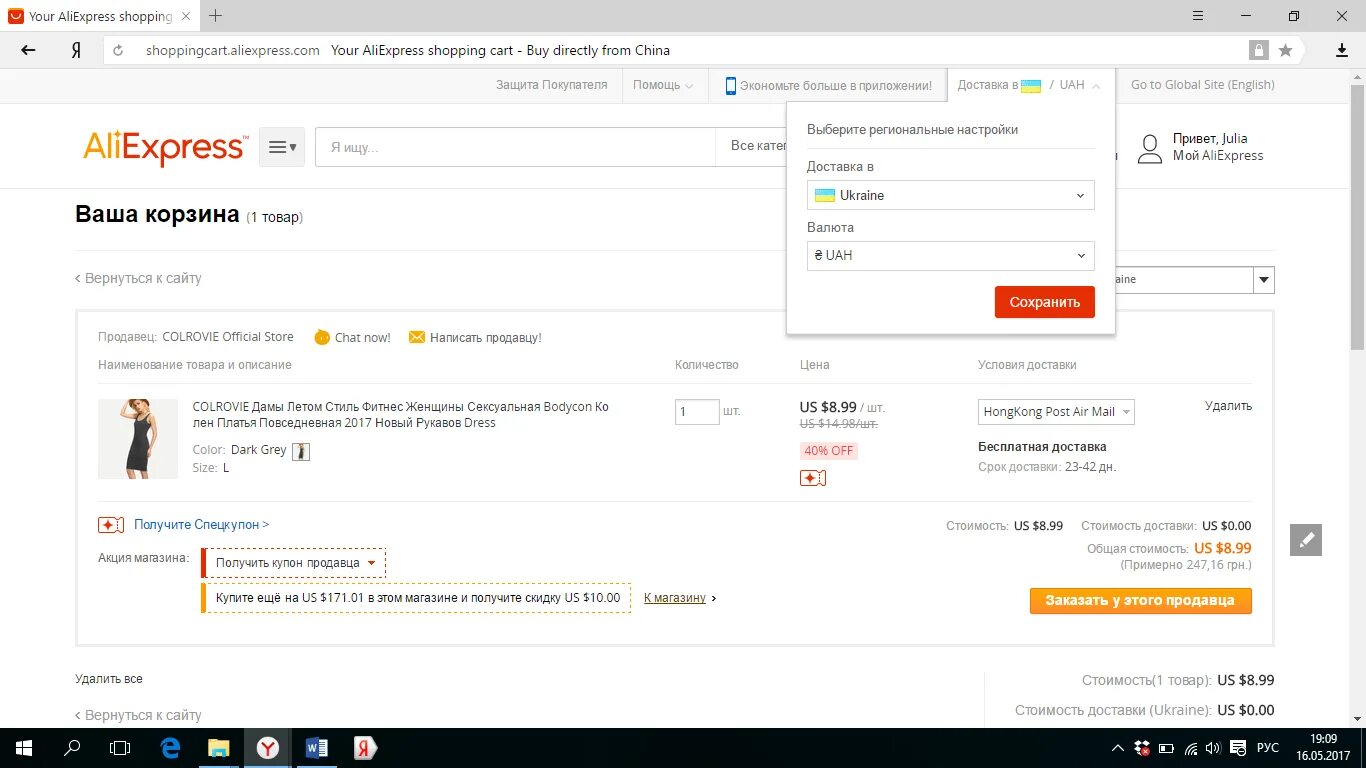Click Удалить все link

click(109, 679)
